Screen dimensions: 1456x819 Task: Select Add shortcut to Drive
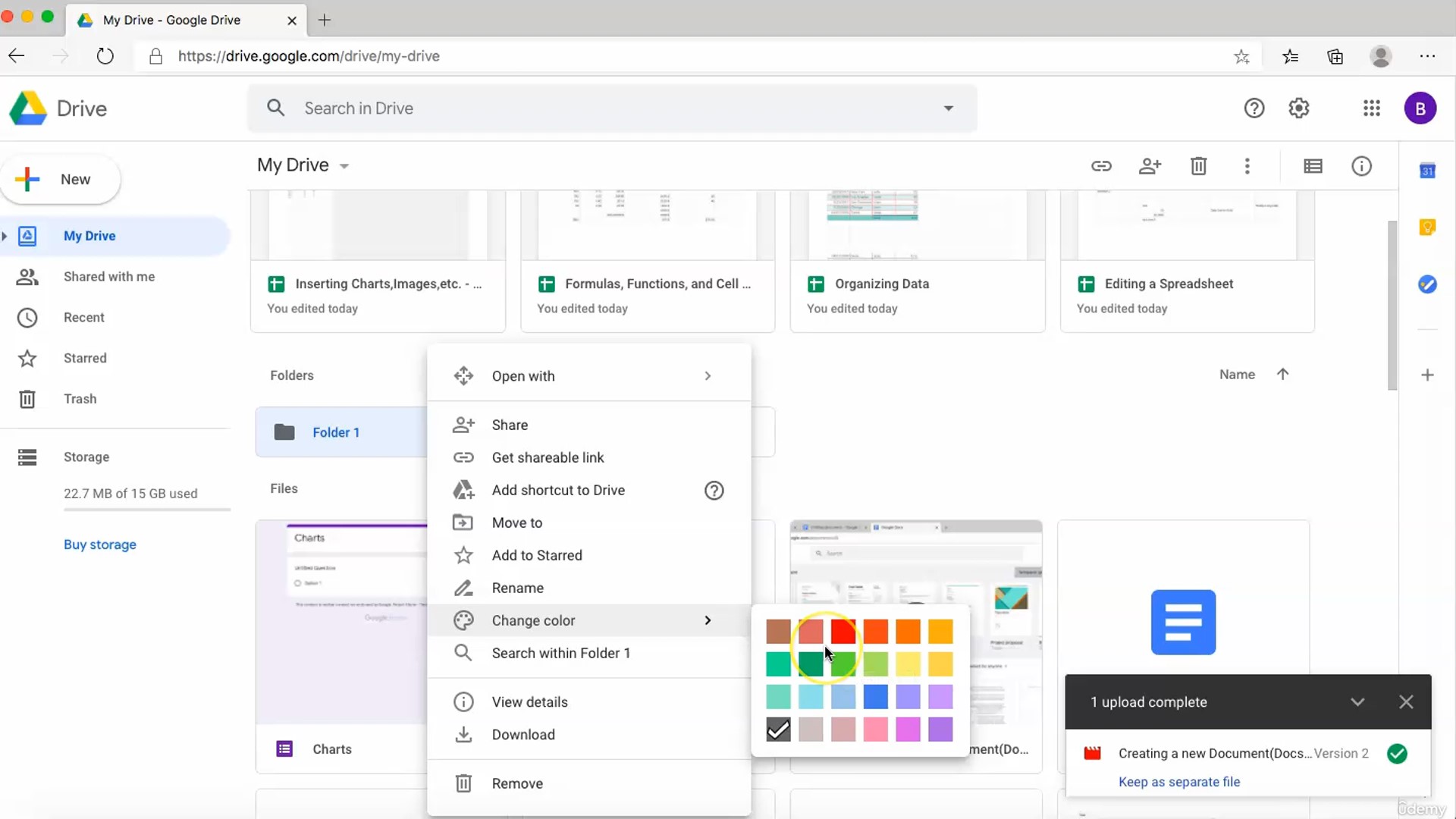[589, 491]
